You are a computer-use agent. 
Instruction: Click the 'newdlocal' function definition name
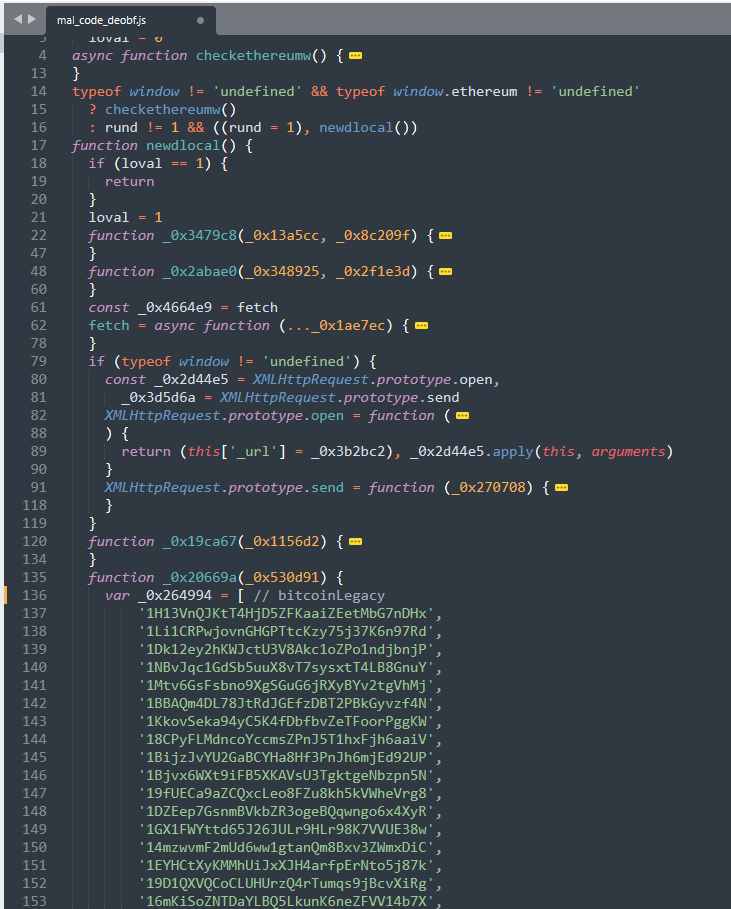point(183,145)
